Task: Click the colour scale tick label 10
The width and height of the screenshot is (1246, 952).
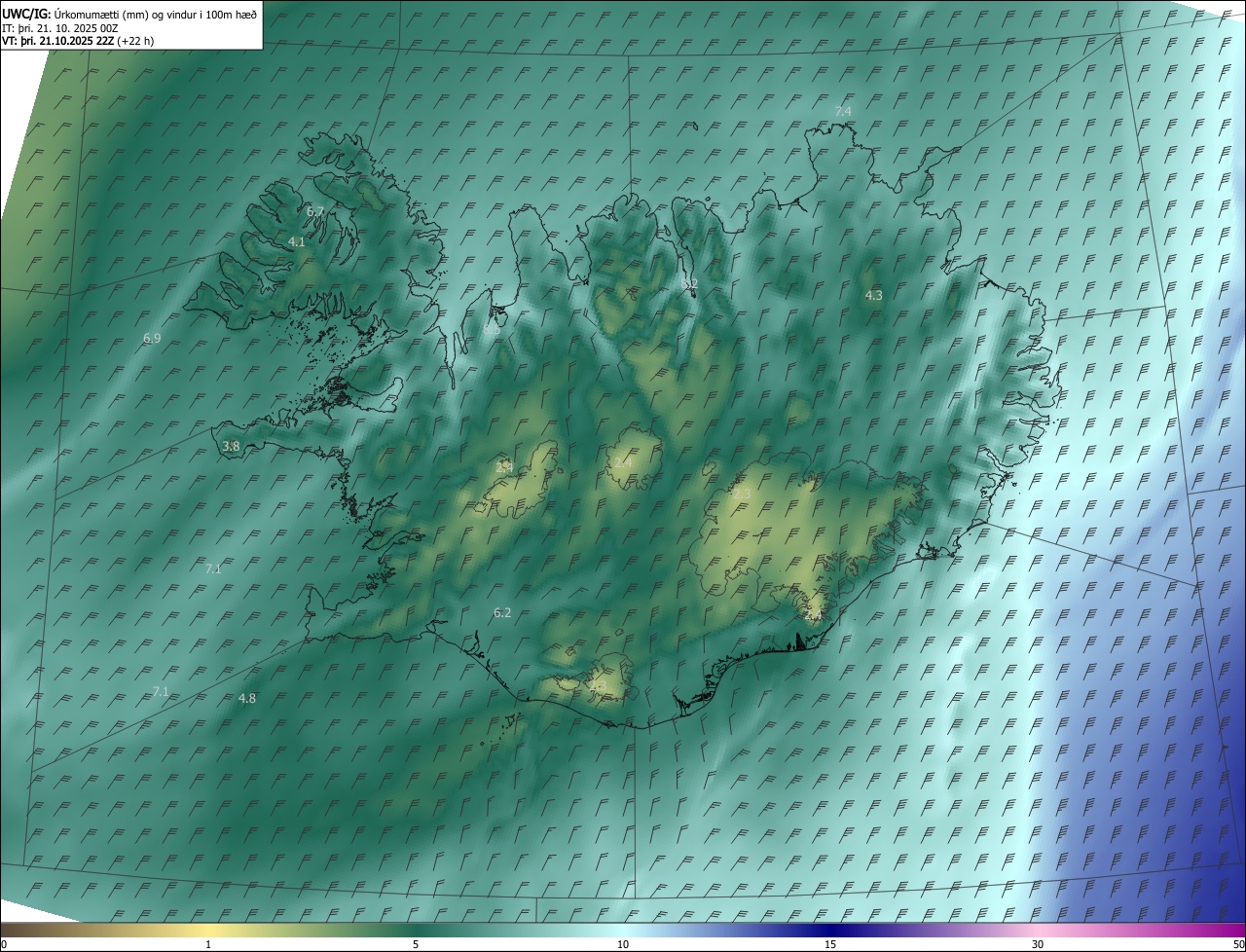Action: (x=623, y=944)
